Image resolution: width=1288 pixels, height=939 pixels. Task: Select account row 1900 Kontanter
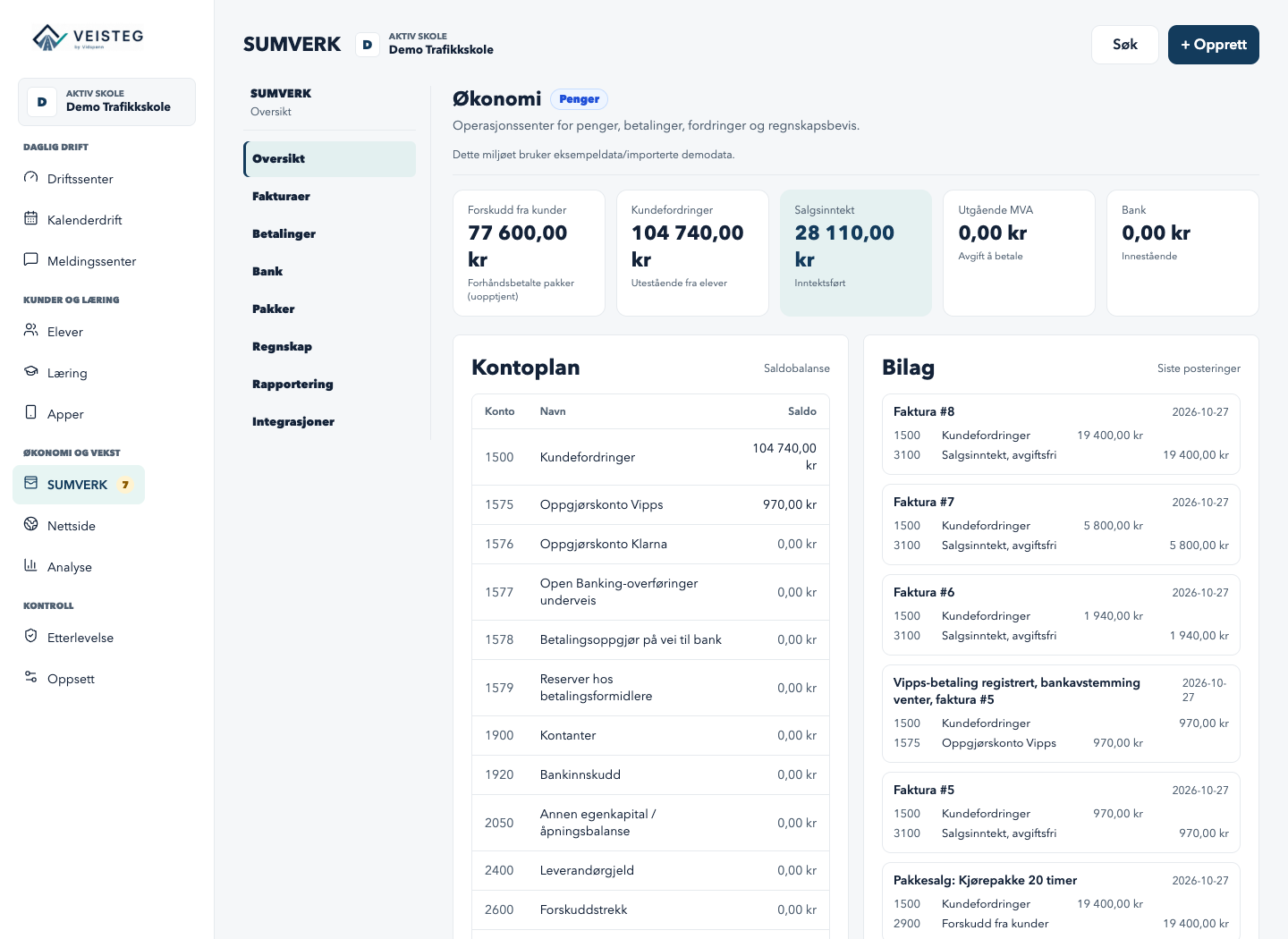(x=650, y=735)
